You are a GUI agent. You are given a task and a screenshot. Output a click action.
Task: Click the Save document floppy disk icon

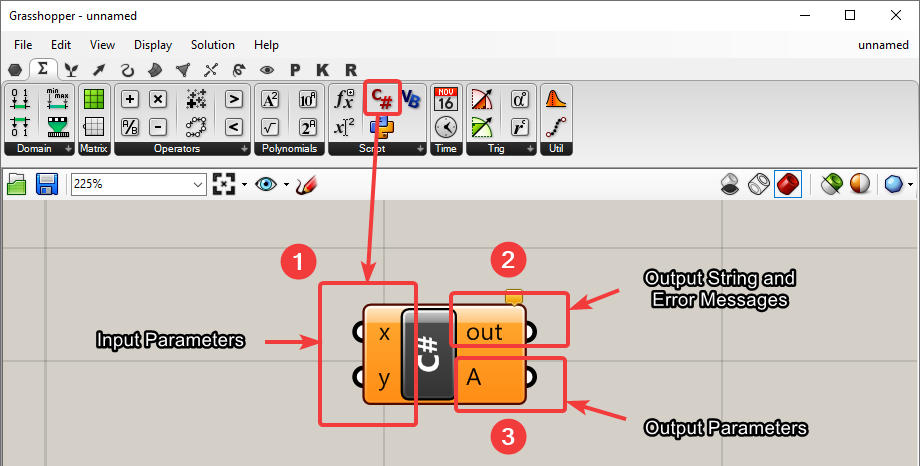[x=45, y=185]
